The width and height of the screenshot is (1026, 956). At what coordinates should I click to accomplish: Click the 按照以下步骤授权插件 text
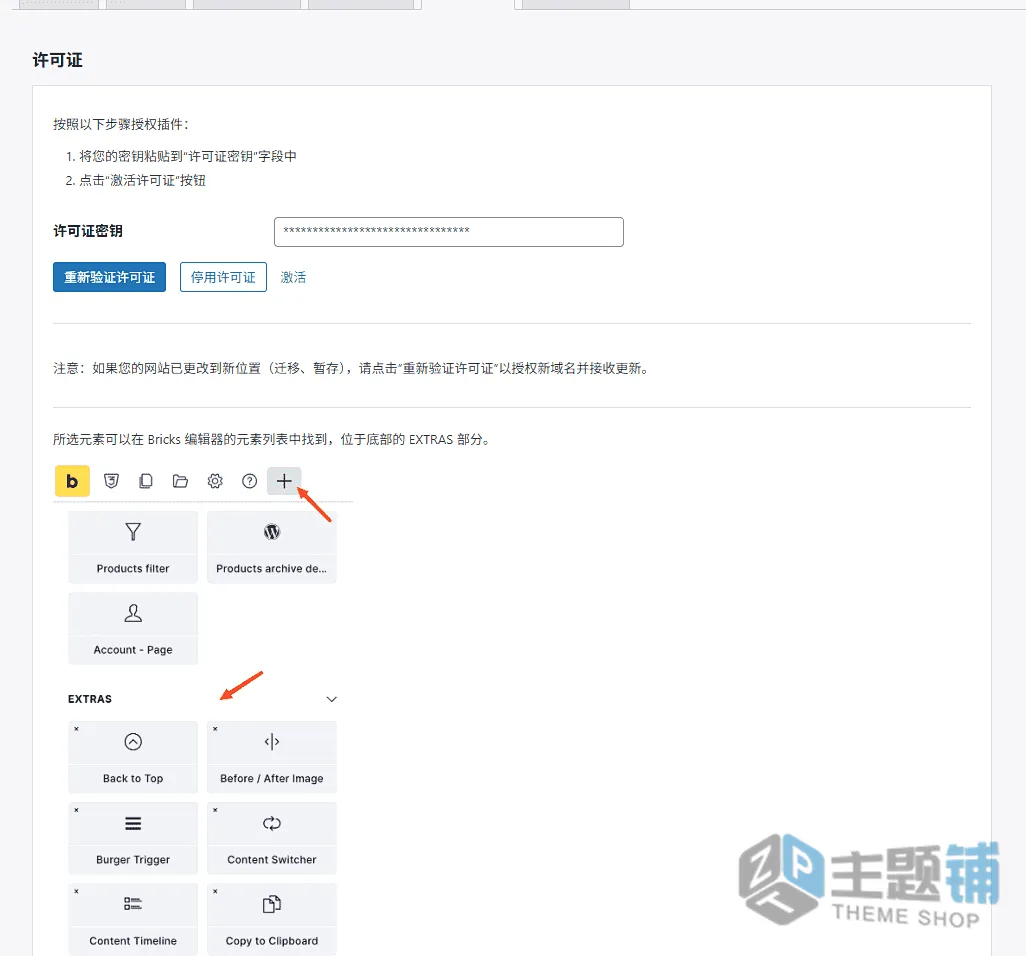[x=121, y=124]
